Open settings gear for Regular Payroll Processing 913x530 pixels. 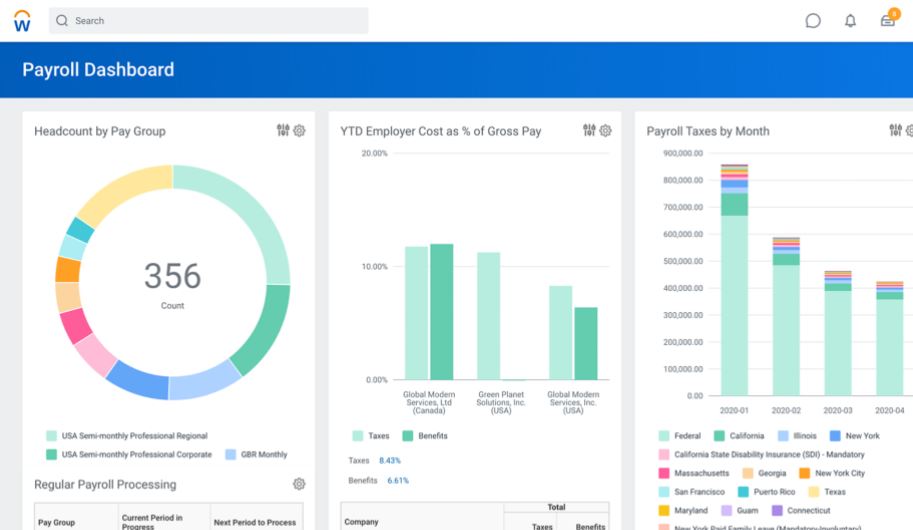coord(299,484)
